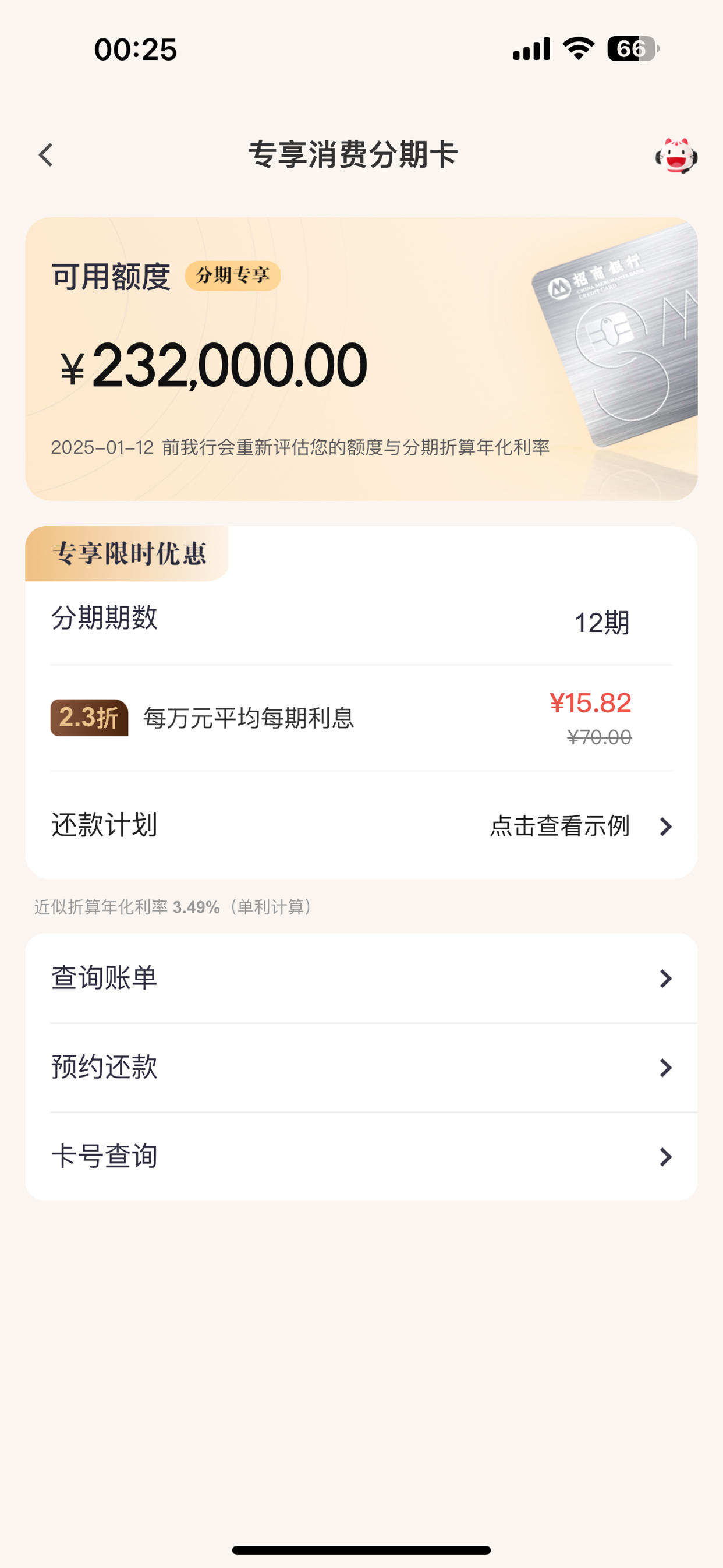Tap the 2.3折 discount badge
This screenshot has width=723, height=1568.
[90, 718]
